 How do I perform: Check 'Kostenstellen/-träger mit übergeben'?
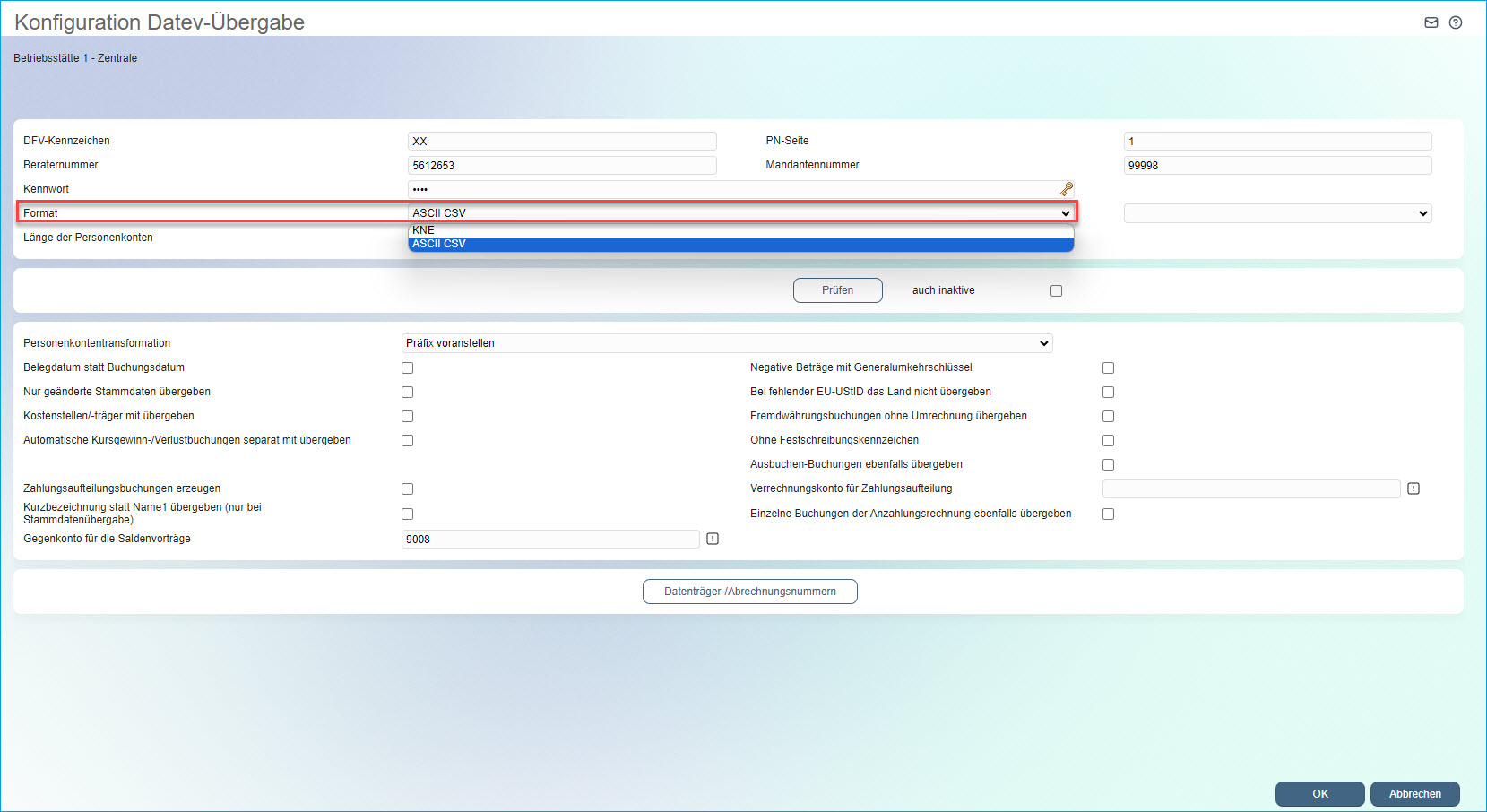click(407, 416)
